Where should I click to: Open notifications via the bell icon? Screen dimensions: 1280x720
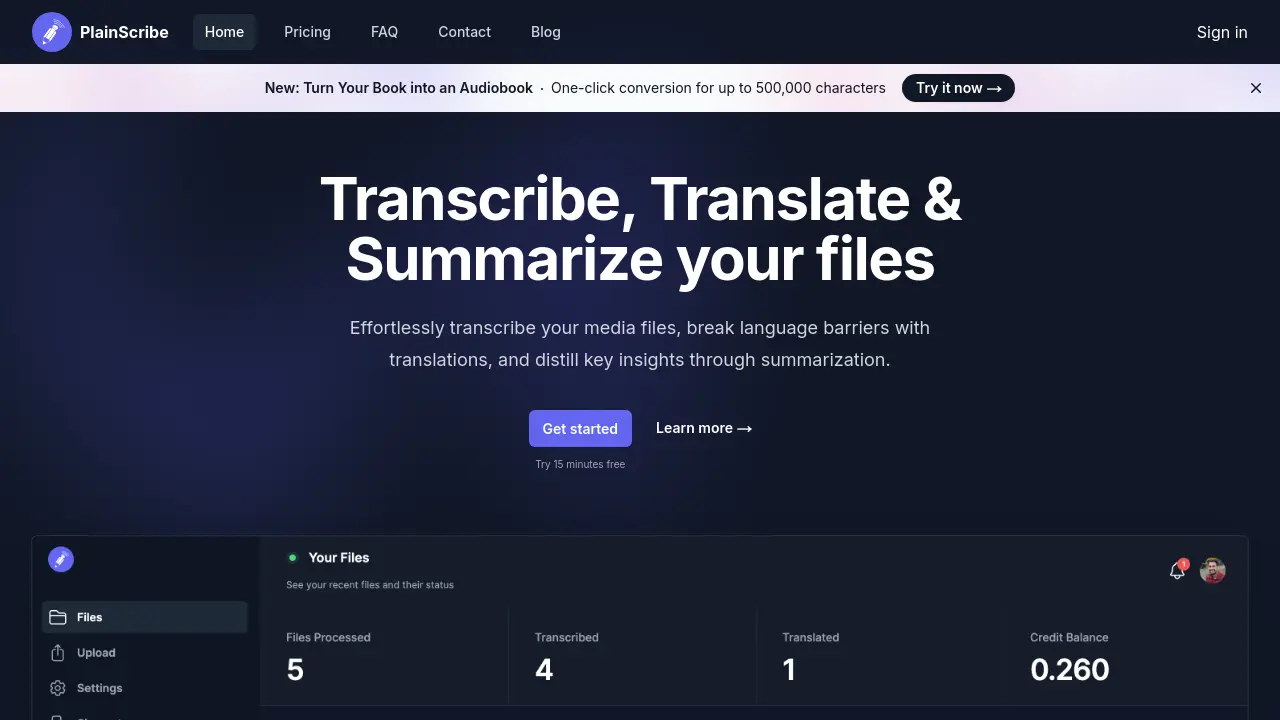pos(1177,571)
